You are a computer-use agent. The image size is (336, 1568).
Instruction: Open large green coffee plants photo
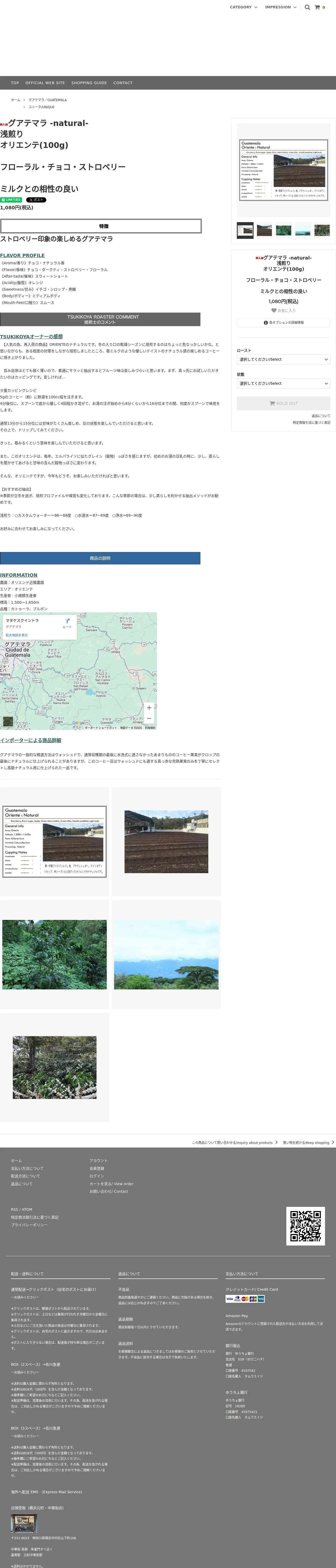(54, 954)
